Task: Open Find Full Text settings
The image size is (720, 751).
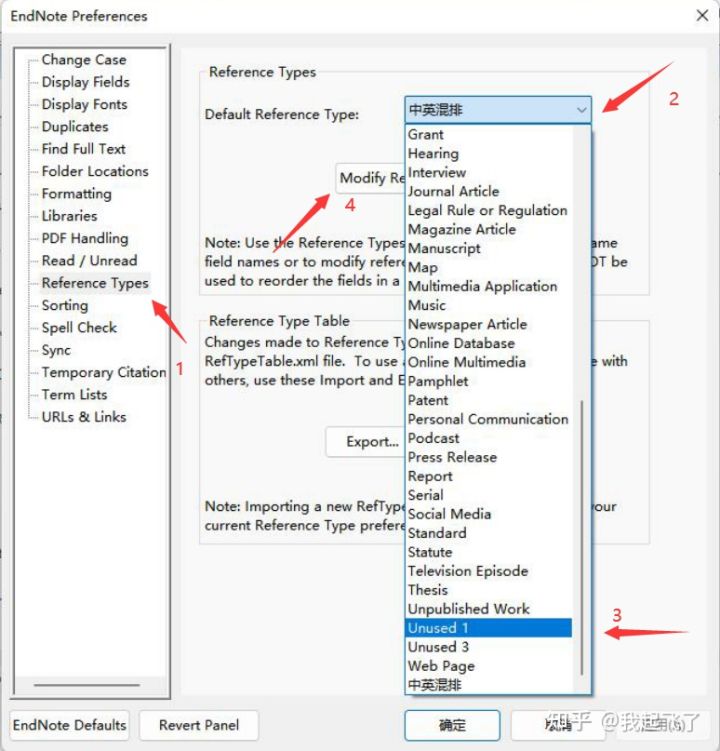Action: click(x=83, y=149)
